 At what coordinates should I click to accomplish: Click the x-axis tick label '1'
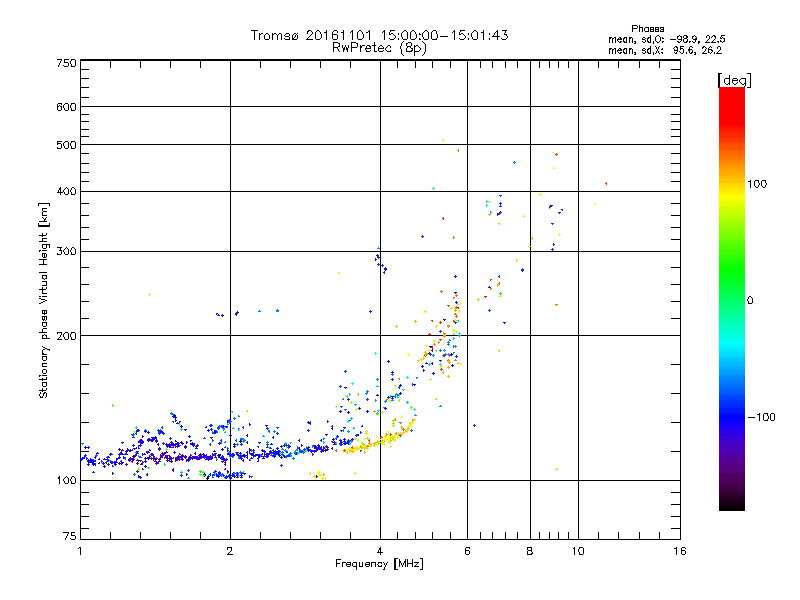pyautogui.click(x=80, y=551)
